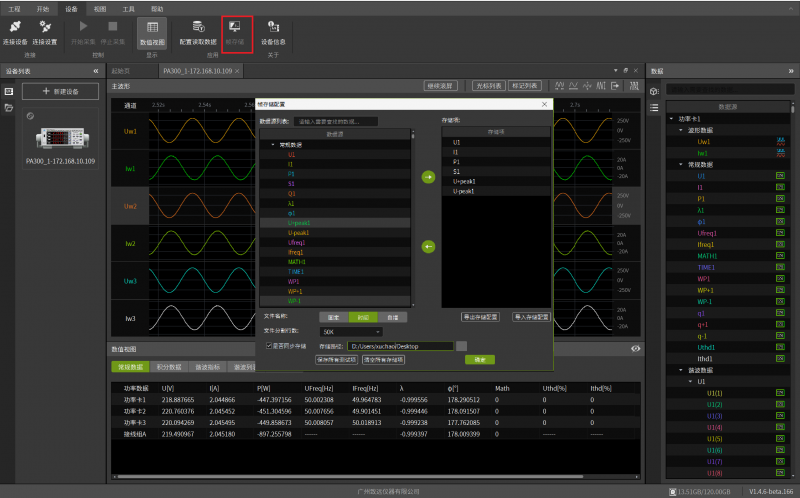Select the 自增 file naming option
800x498 pixels.
pos(393,317)
